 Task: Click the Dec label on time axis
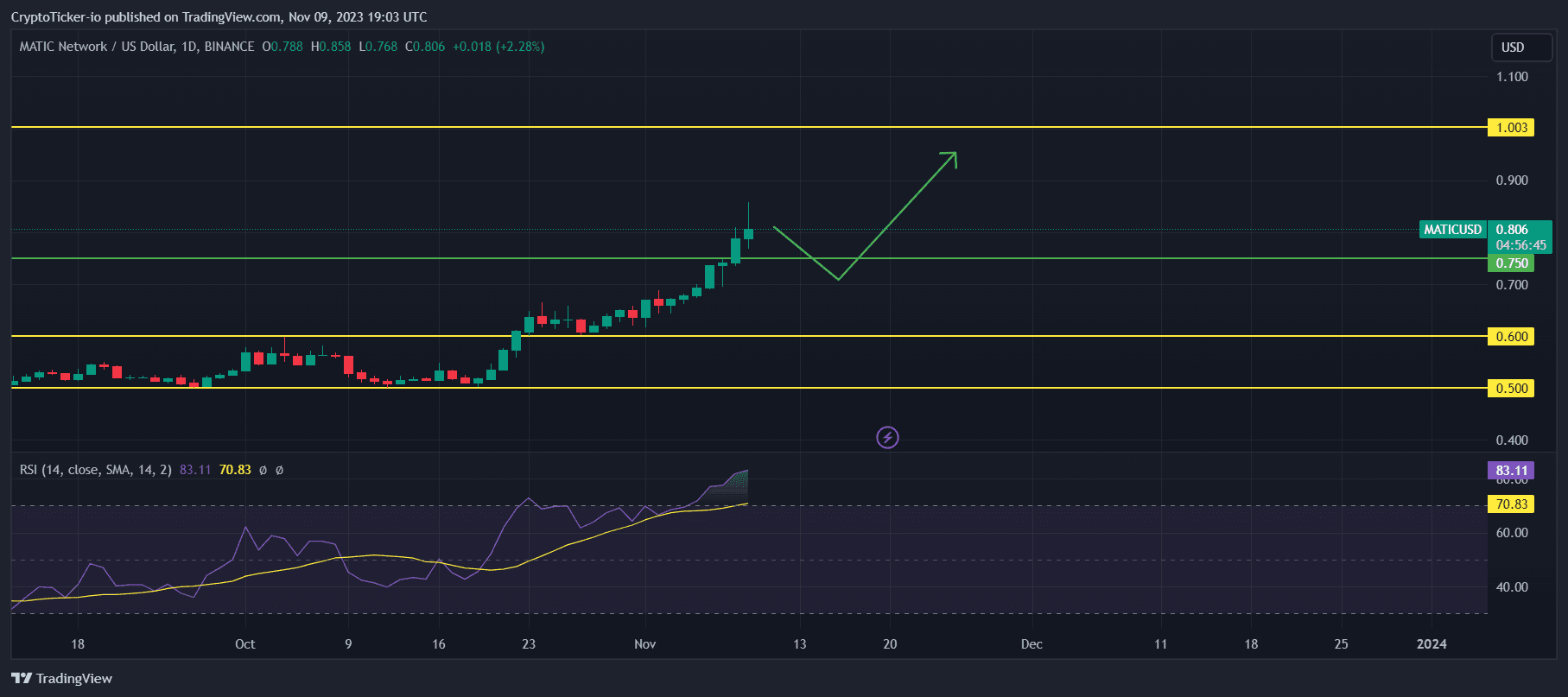pos(1032,644)
